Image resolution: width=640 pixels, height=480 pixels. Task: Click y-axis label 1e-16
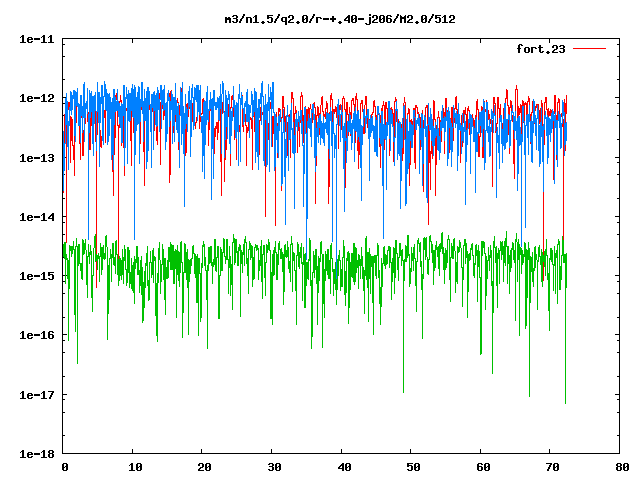pyautogui.click(x=37, y=336)
